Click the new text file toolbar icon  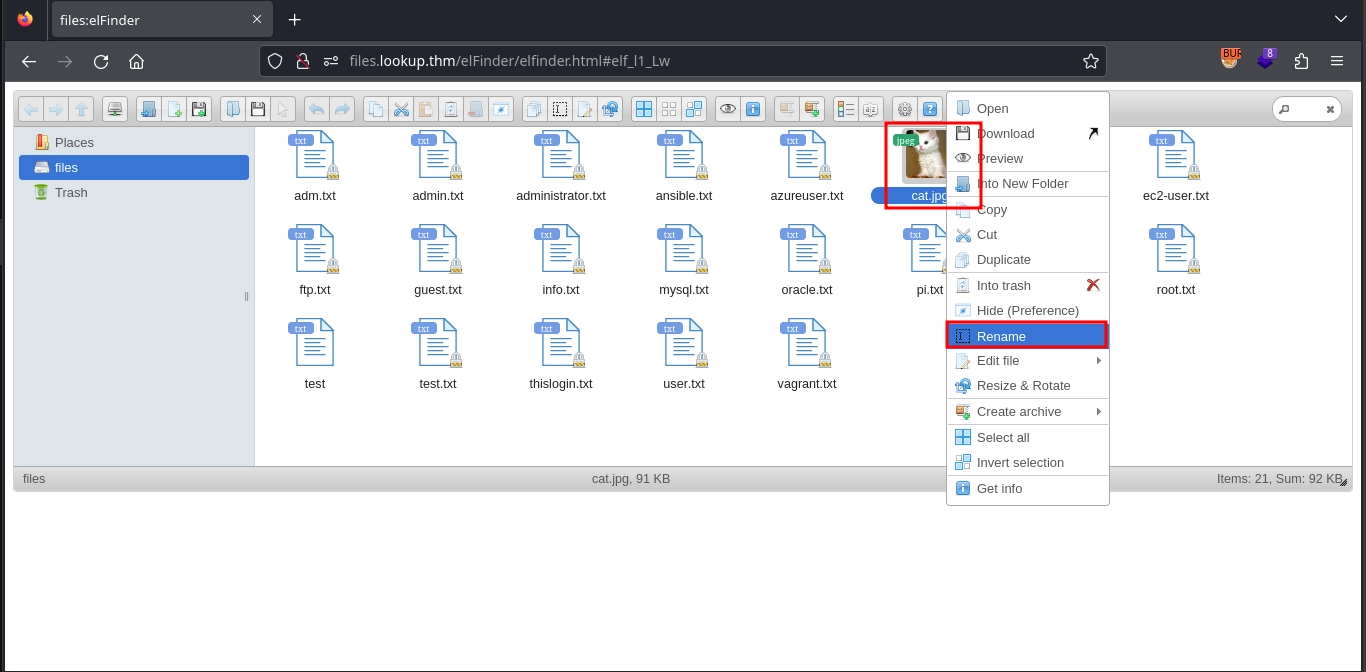coord(174,109)
